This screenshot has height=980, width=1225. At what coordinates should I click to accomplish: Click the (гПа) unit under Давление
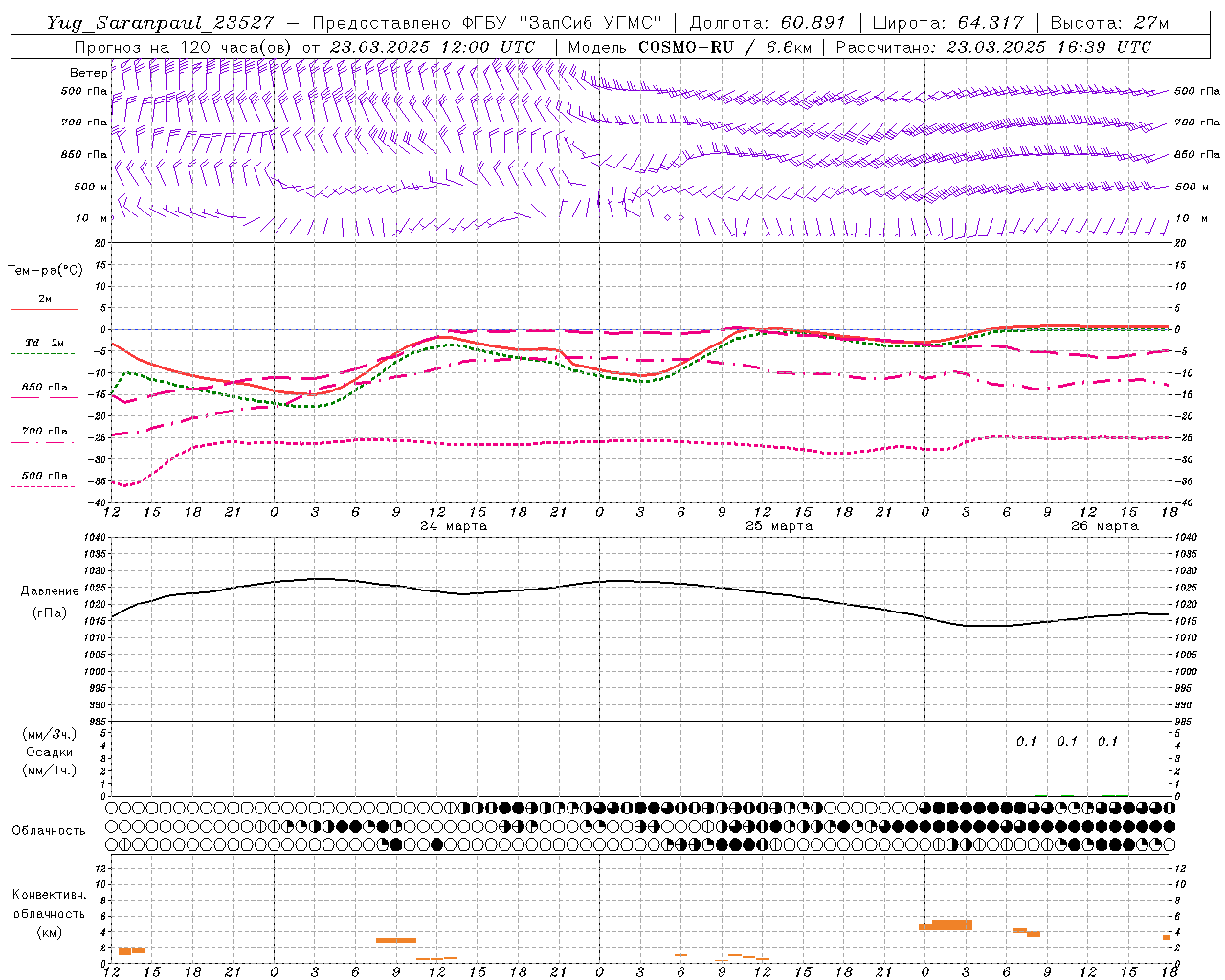click(x=50, y=612)
